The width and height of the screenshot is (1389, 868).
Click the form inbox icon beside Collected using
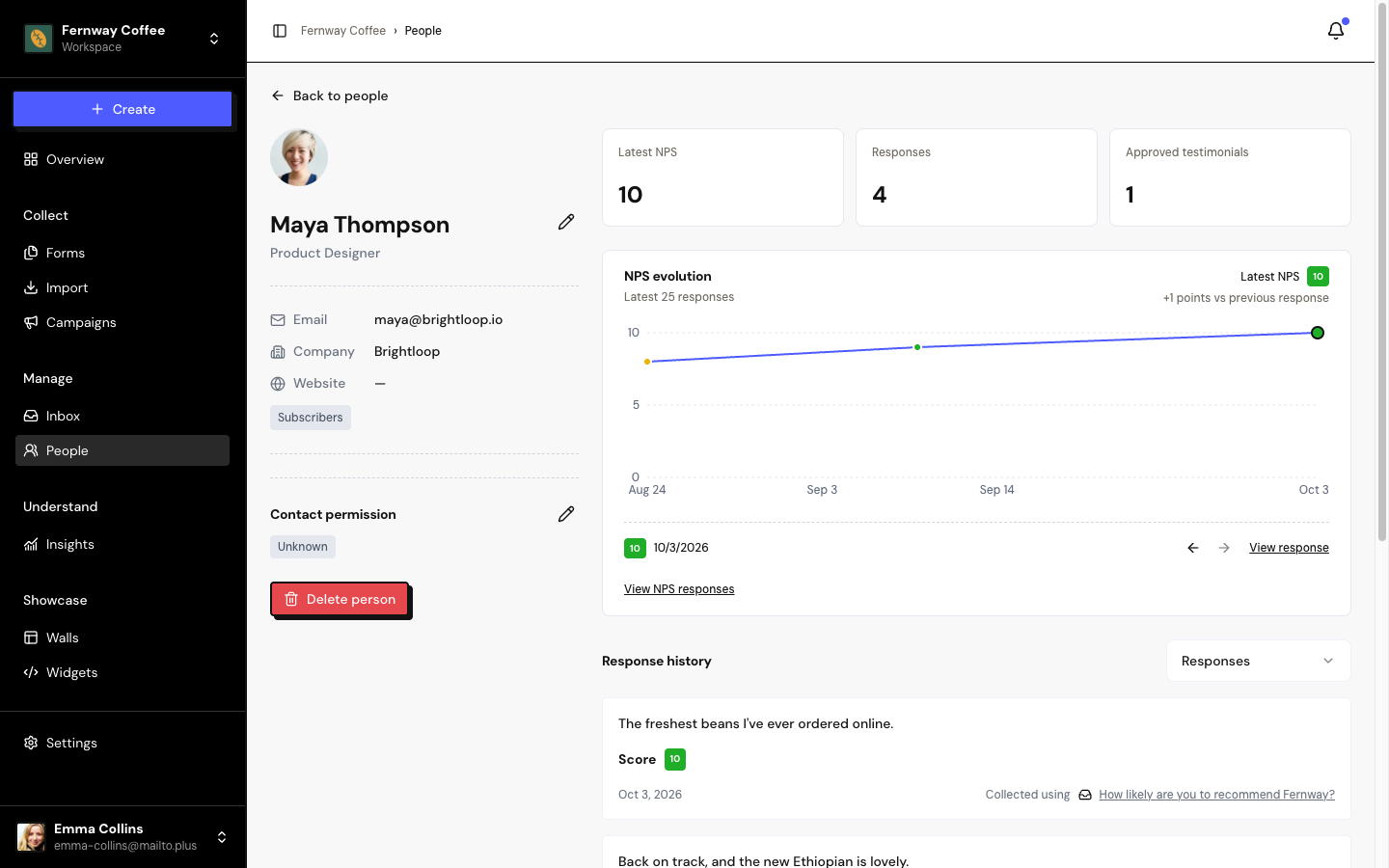pos(1085,795)
